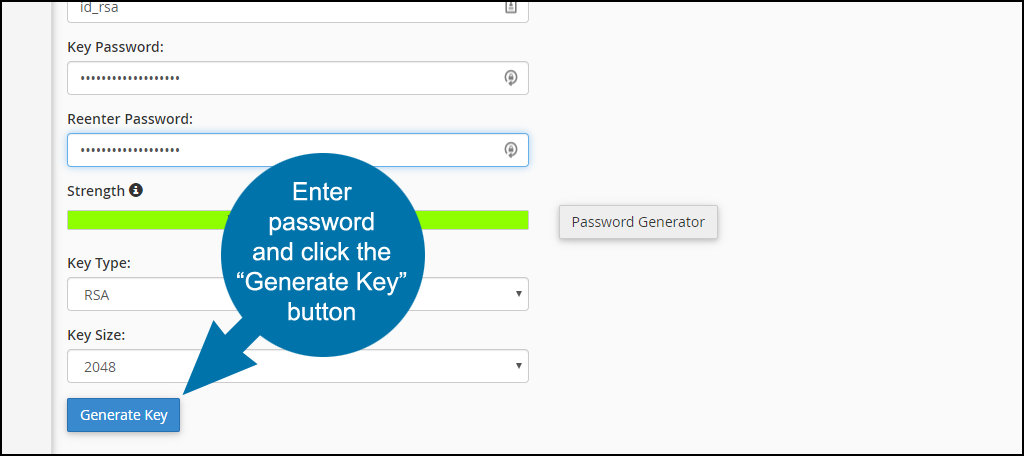Open the Password Generator
This screenshot has height=456, width=1024.
pyautogui.click(x=638, y=222)
